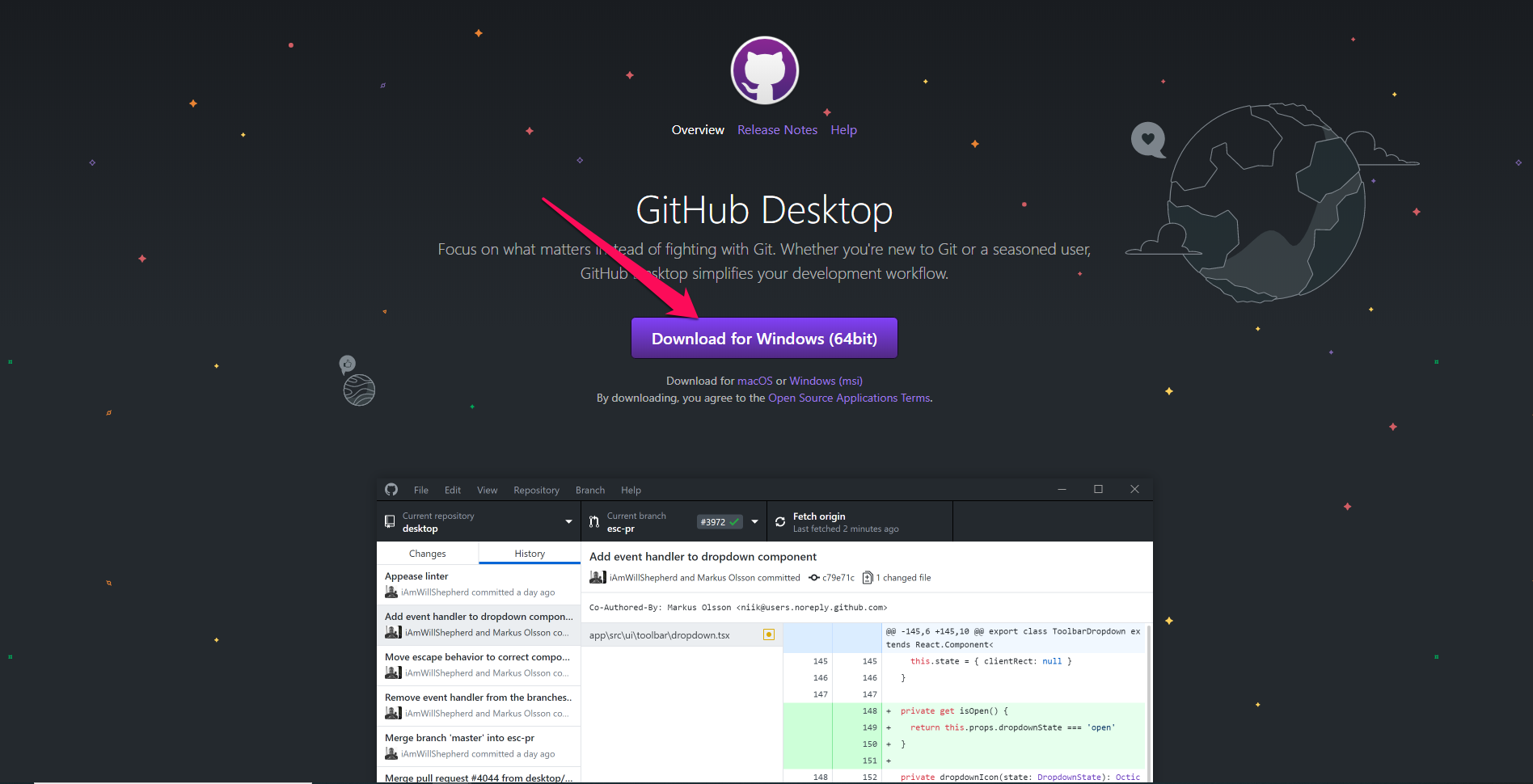1533x784 pixels.
Task: Click the avatars on 'Remove event handler' commit
Action: [393, 713]
